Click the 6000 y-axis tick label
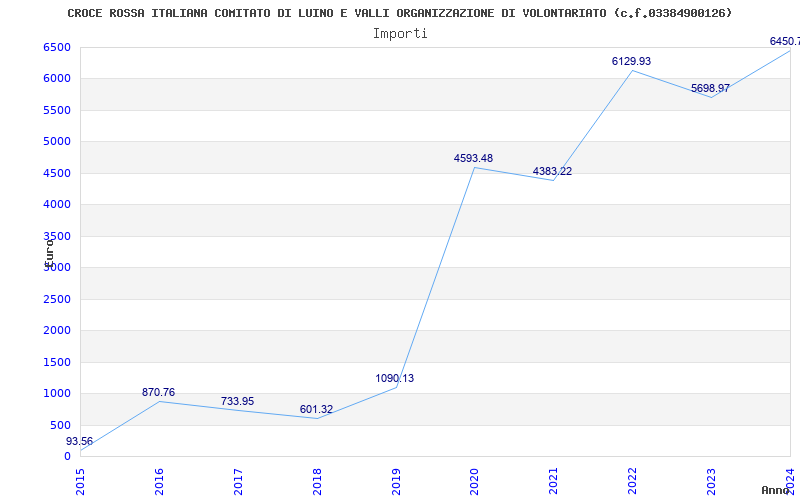This screenshot has width=800, height=500. pyautogui.click(x=57, y=79)
